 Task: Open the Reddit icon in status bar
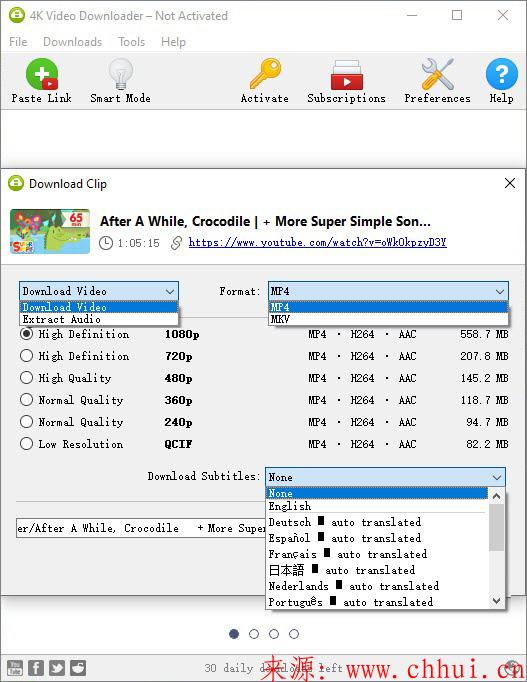[x=78, y=668]
